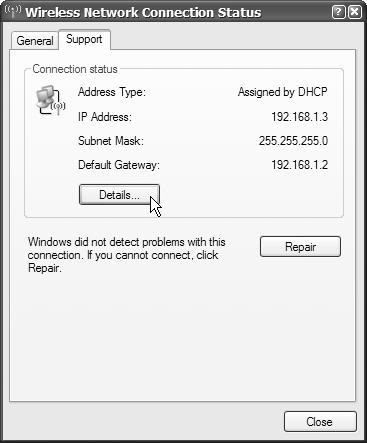367x443 pixels.
Task: Select the Support tab
Action: 84,39
